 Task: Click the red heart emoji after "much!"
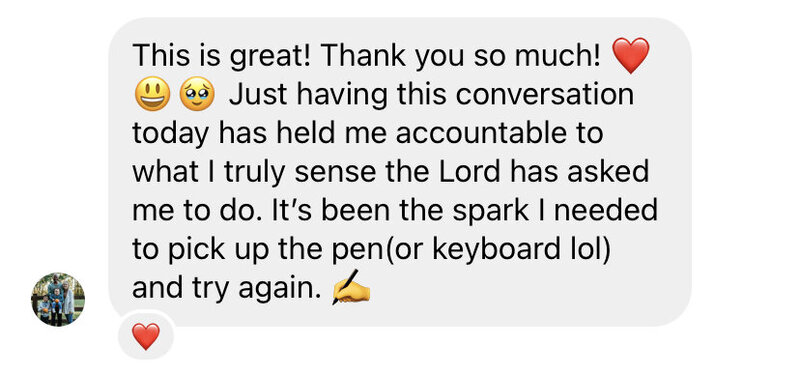[631, 55]
